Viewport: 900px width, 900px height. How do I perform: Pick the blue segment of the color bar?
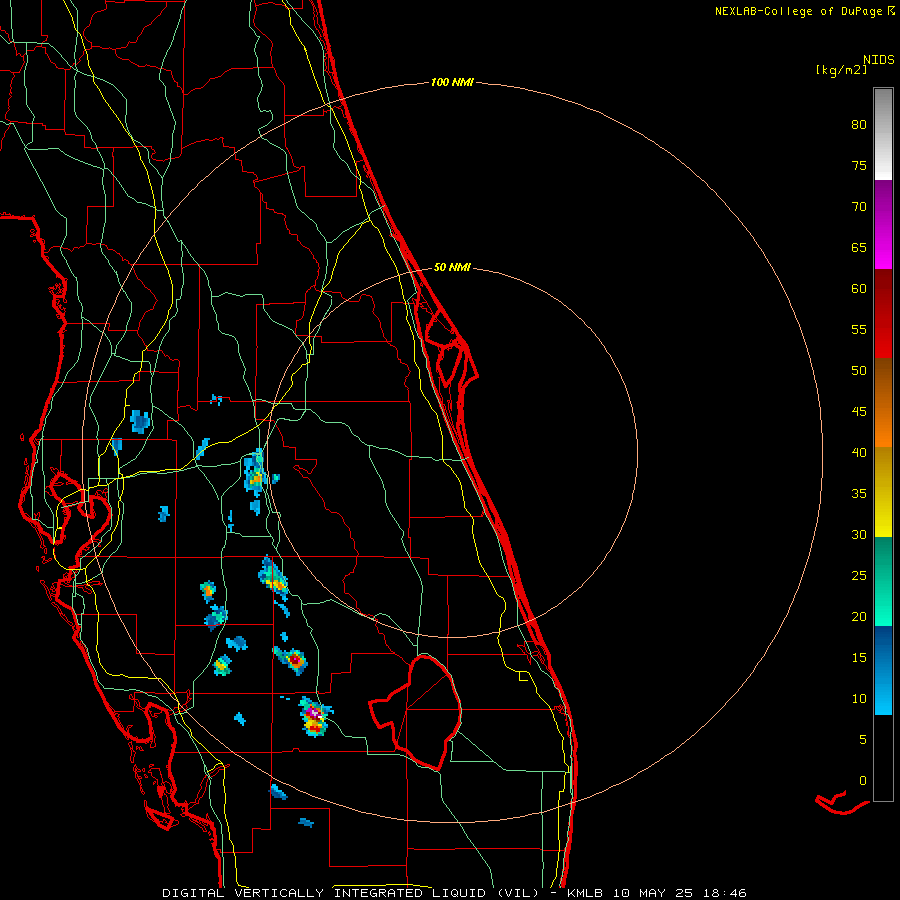tap(883, 670)
